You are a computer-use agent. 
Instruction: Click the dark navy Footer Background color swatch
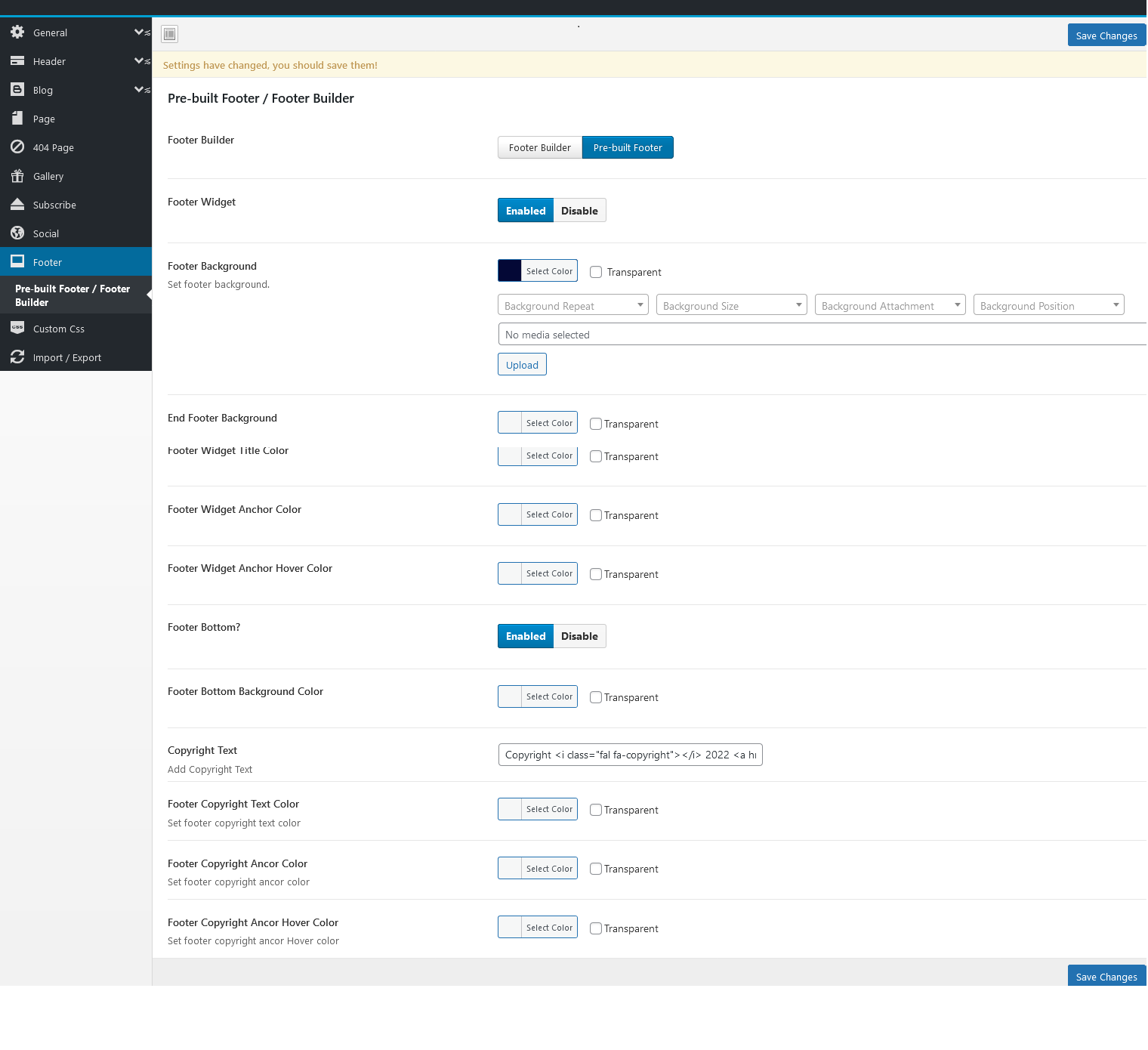click(510, 270)
